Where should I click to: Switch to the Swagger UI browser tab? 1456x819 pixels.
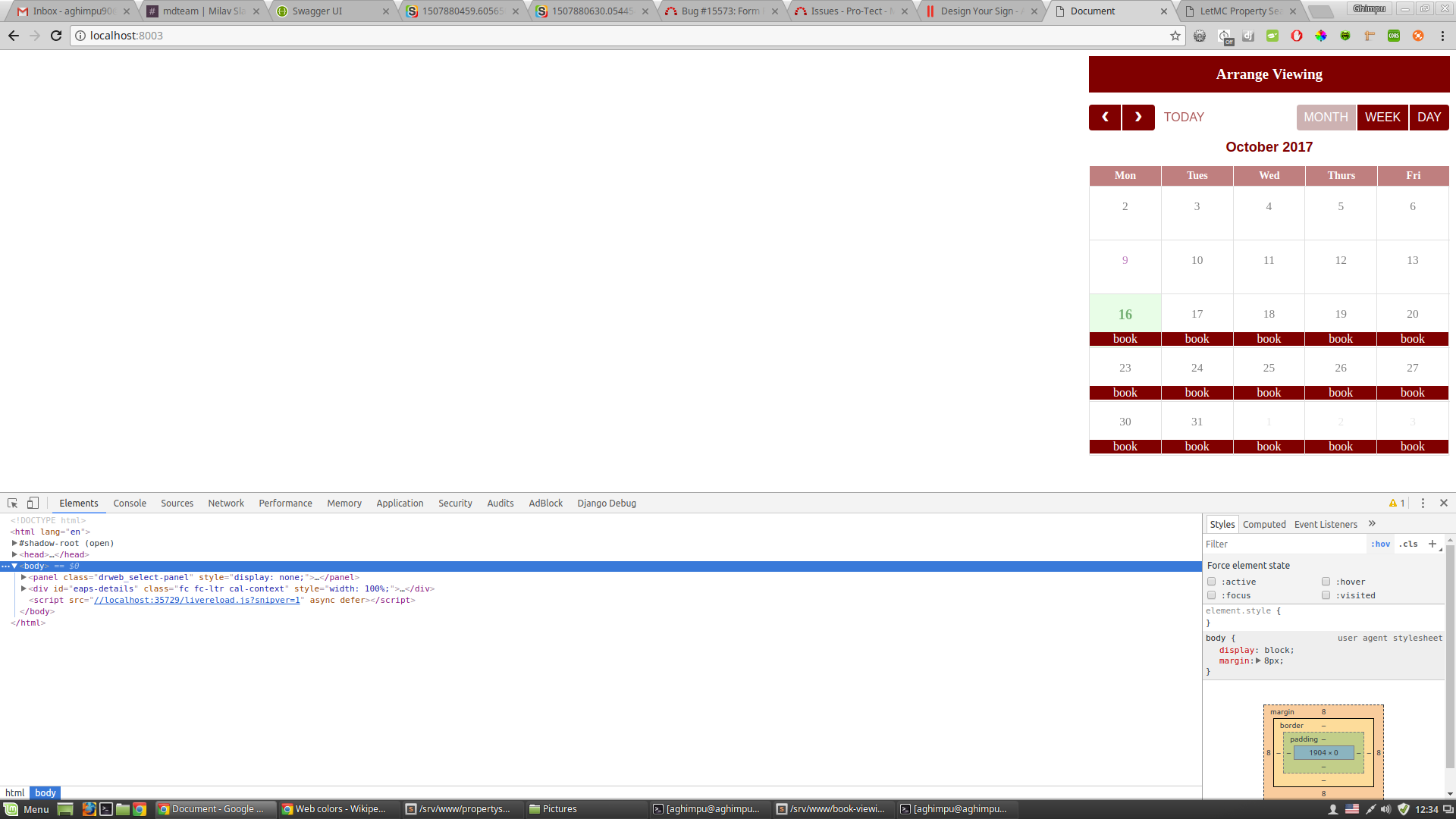coord(331,11)
